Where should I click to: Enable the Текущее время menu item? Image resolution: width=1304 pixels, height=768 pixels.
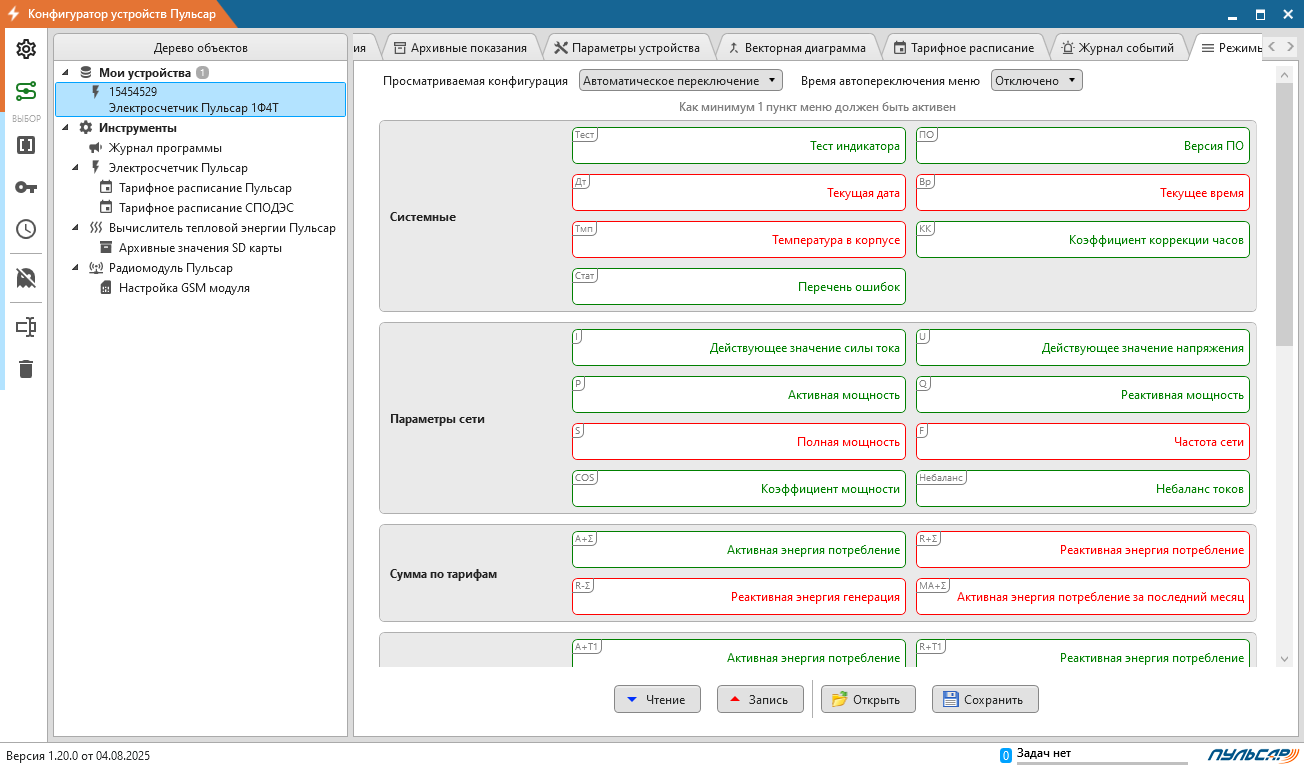point(1083,193)
